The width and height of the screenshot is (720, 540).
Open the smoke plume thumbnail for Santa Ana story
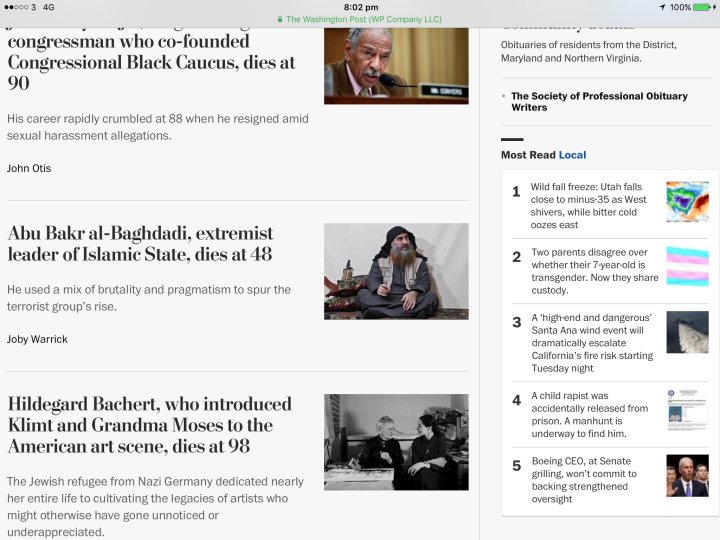(x=687, y=332)
